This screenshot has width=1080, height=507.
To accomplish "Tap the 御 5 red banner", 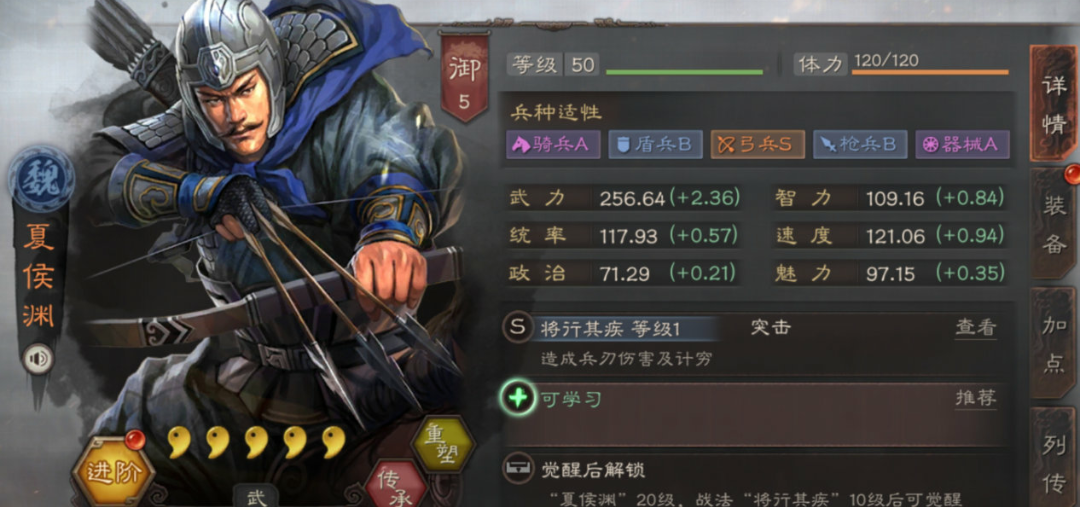I will pyautogui.click(x=464, y=76).
